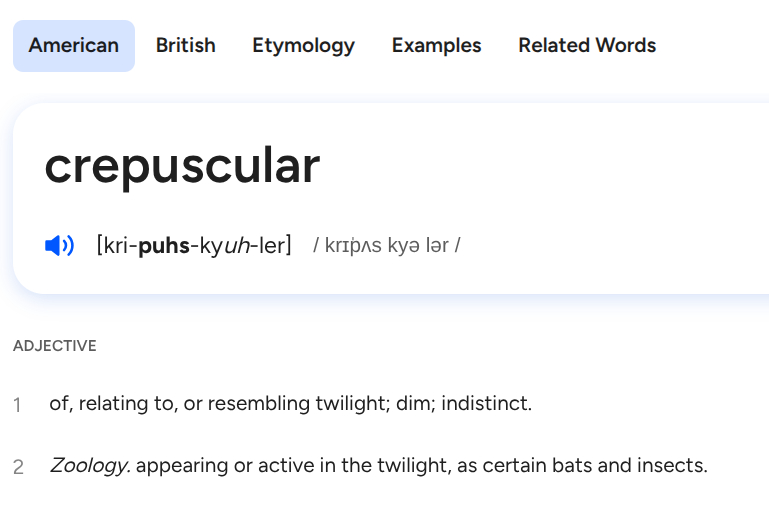Click the number 1 definition marker
Viewport: 769px width, 520px height.
[x=17, y=405]
